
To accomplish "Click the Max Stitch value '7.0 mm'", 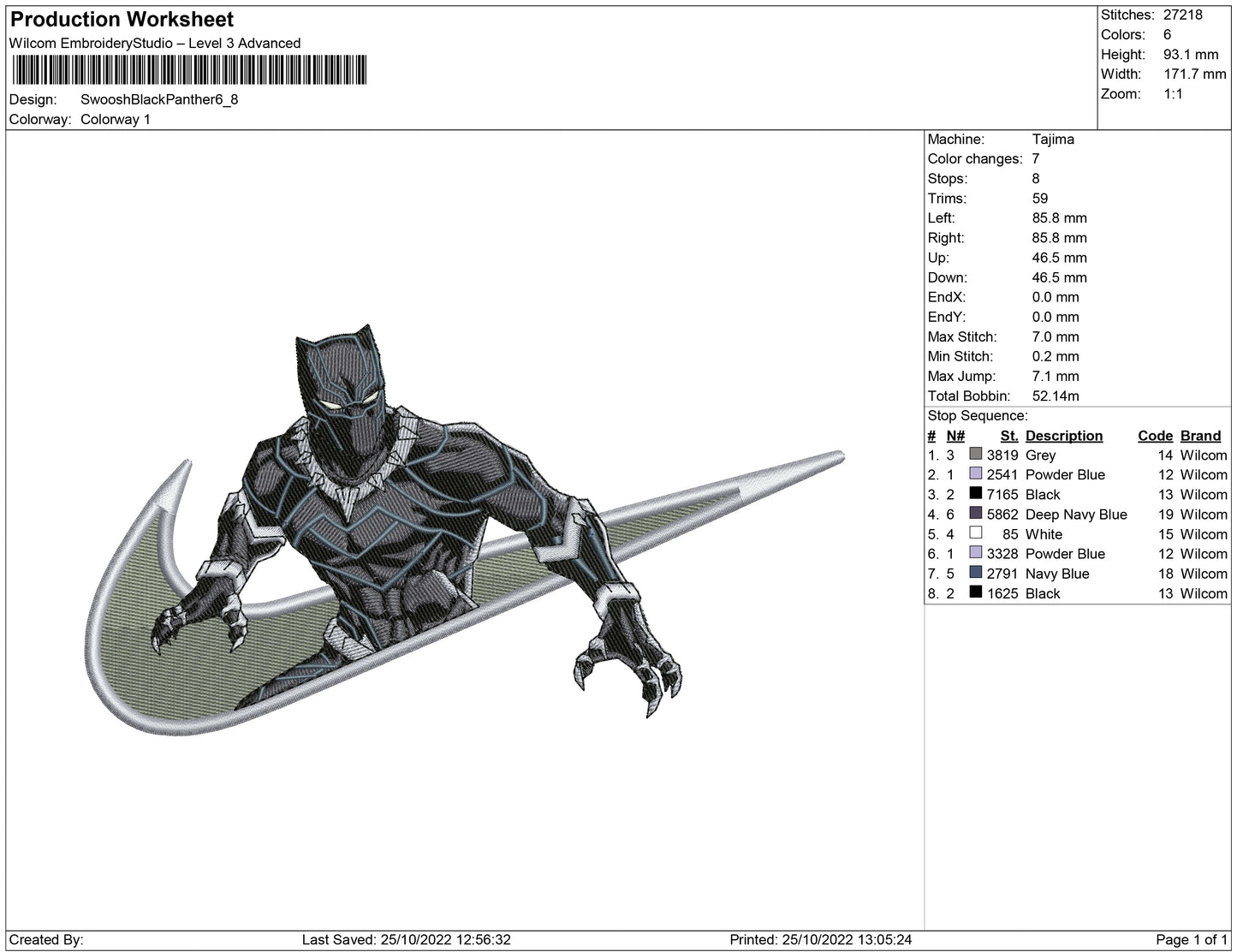I will 1056,336.
